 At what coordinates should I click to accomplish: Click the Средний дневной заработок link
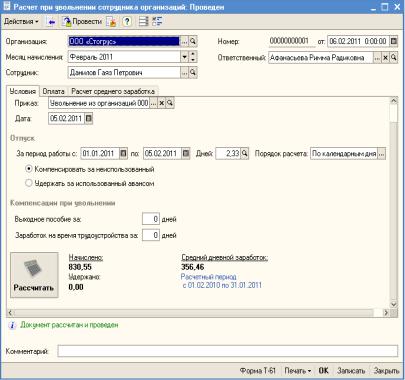(x=224, y=257)
